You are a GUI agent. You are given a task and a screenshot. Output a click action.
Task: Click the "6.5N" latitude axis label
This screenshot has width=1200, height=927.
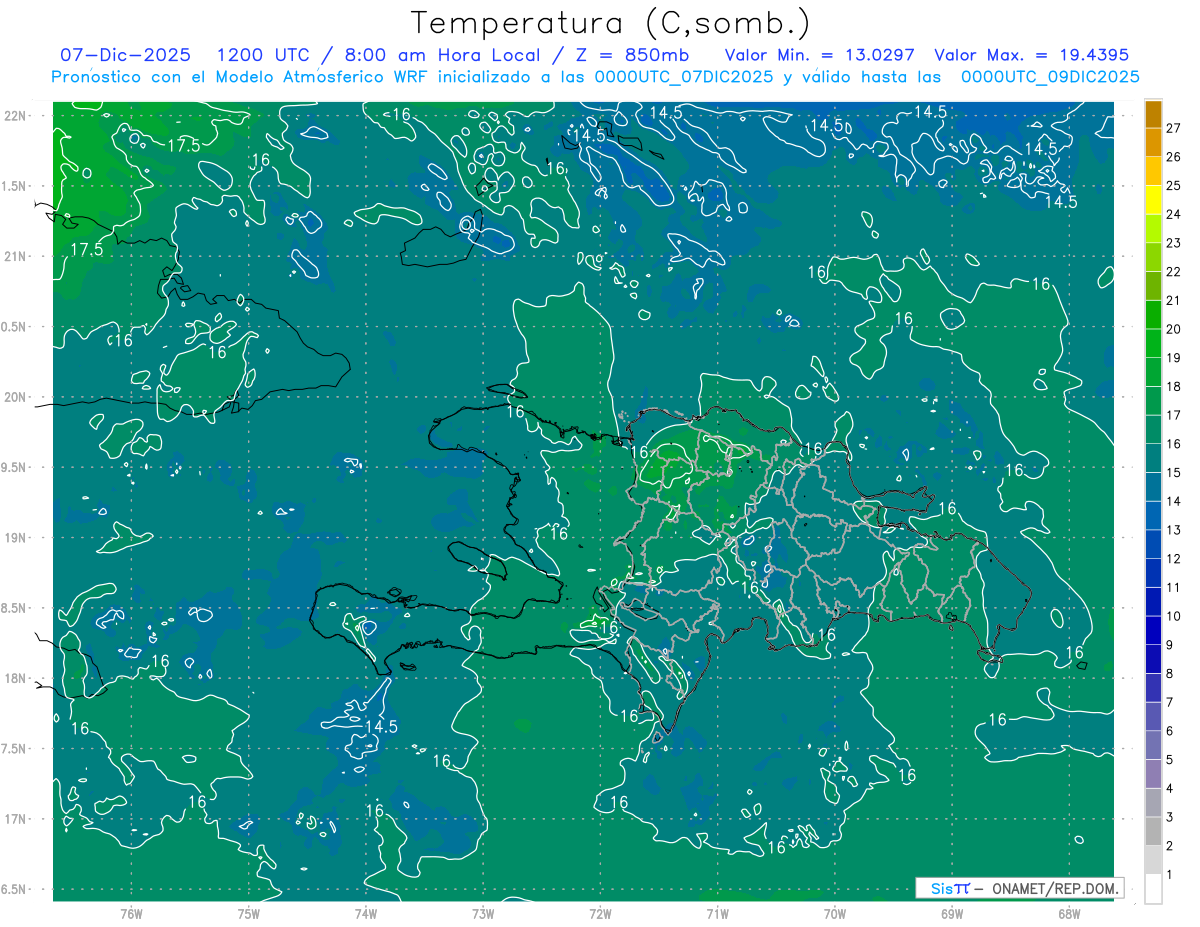[16, 889]
